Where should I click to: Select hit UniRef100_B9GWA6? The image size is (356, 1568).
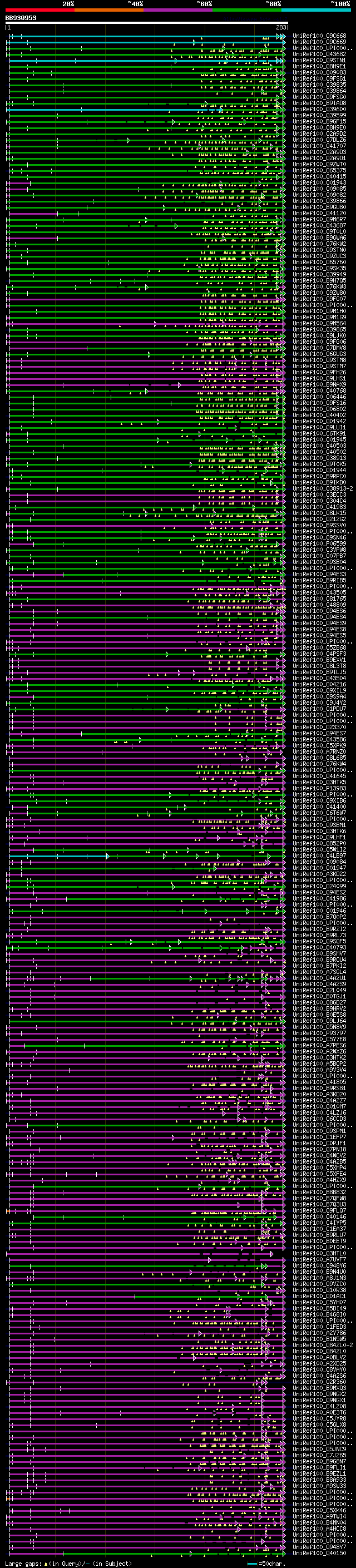coord(319,238)
